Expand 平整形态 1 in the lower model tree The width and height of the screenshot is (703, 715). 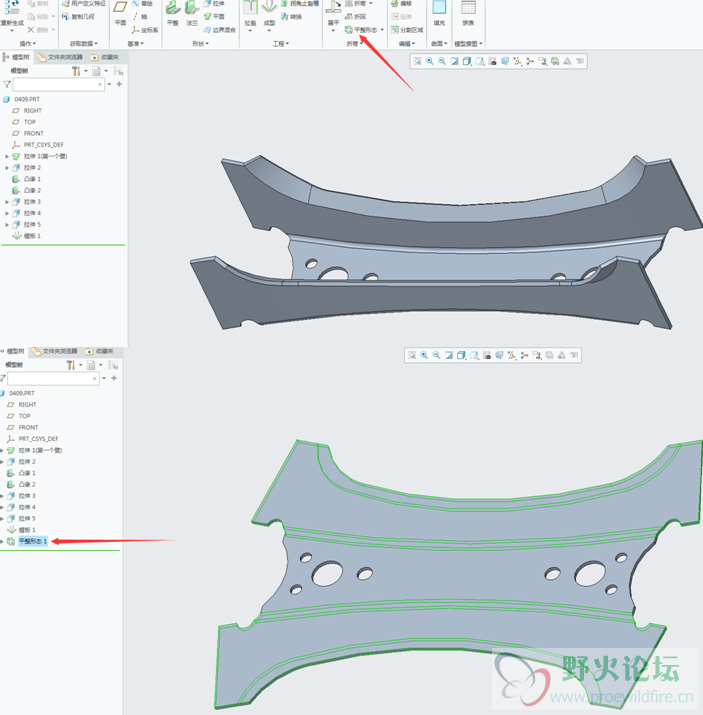(3, 541)
